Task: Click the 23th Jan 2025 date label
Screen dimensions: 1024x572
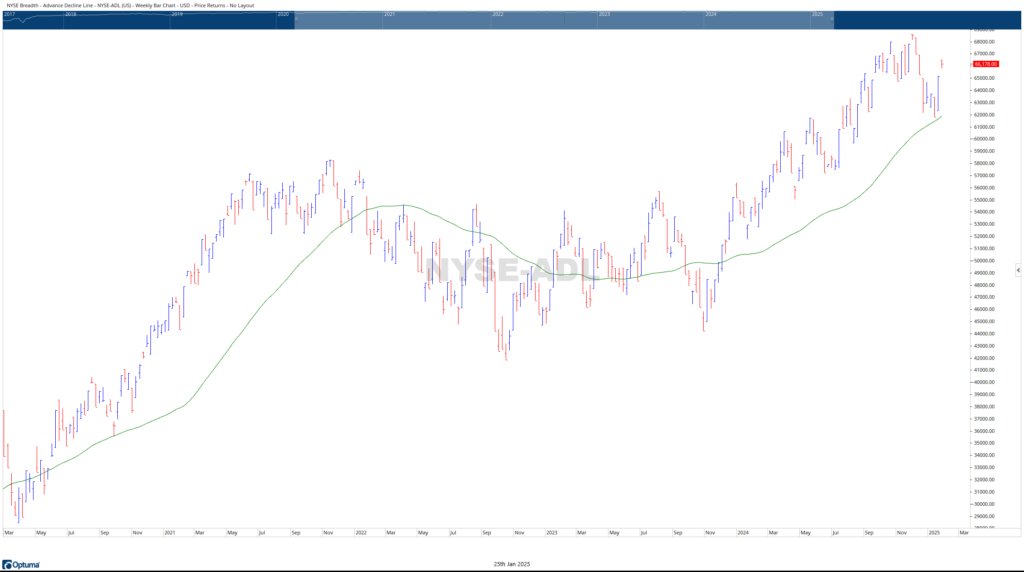Action: [x=512, y=564]
